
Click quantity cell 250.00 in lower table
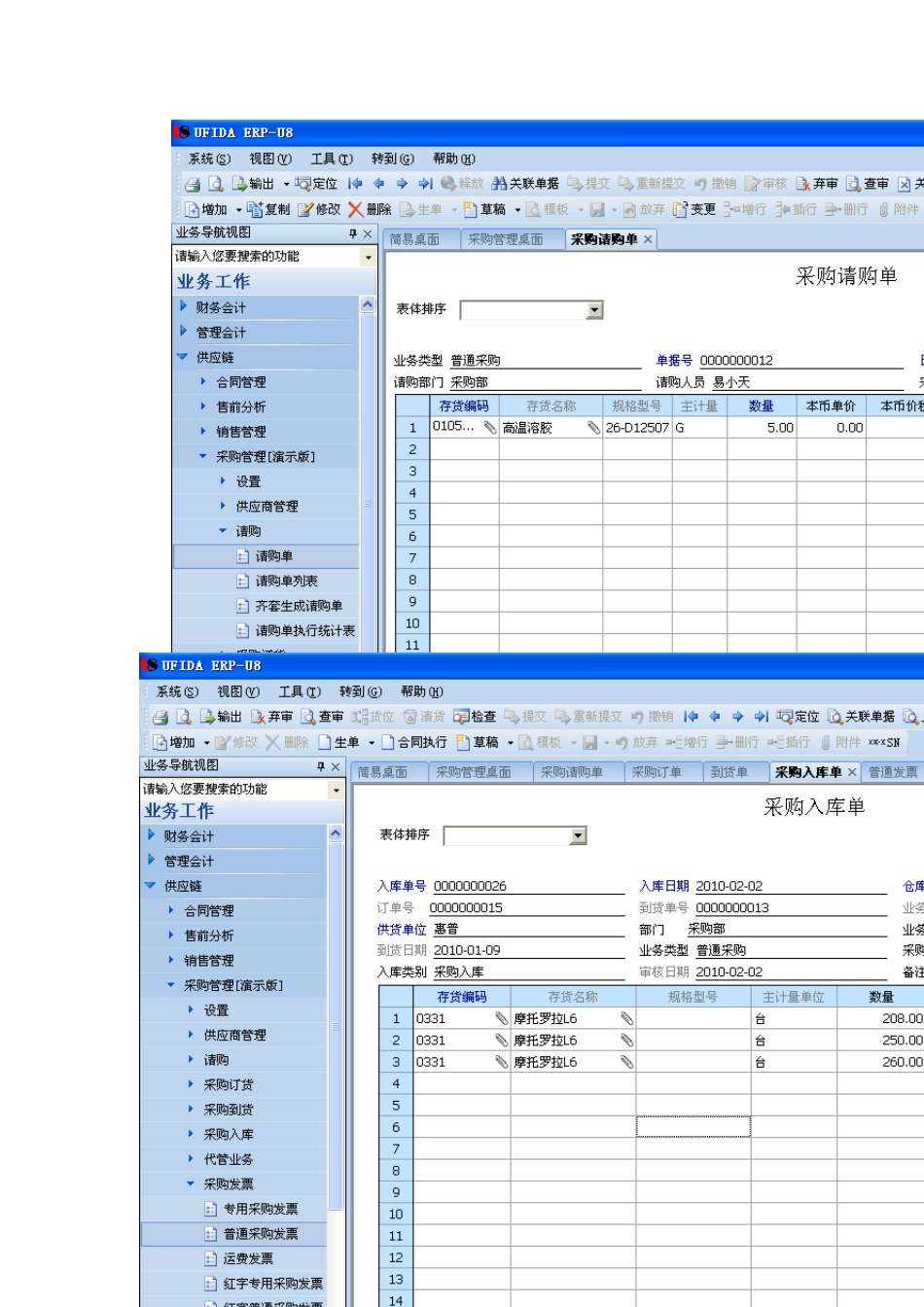click(x=879, y=1041)
